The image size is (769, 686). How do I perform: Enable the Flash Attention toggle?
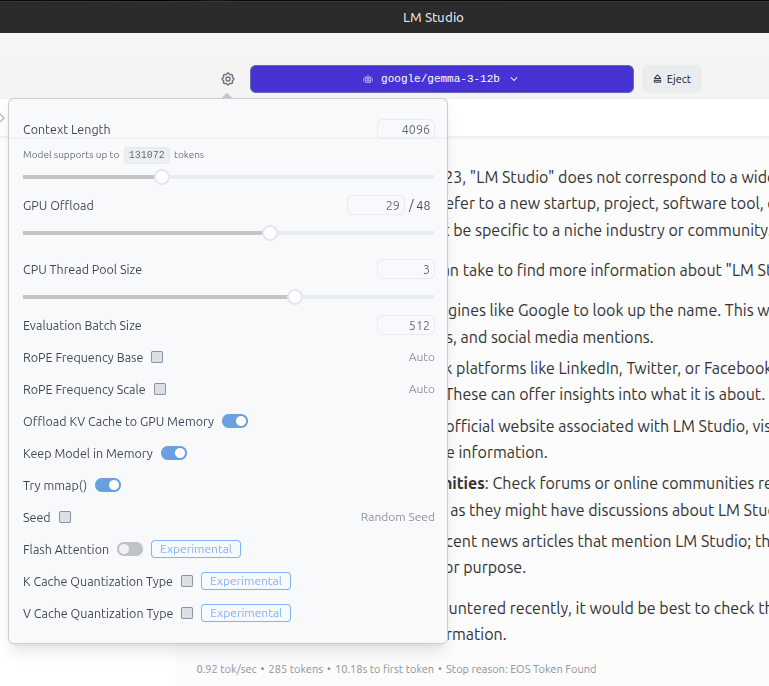click(130, 549)
